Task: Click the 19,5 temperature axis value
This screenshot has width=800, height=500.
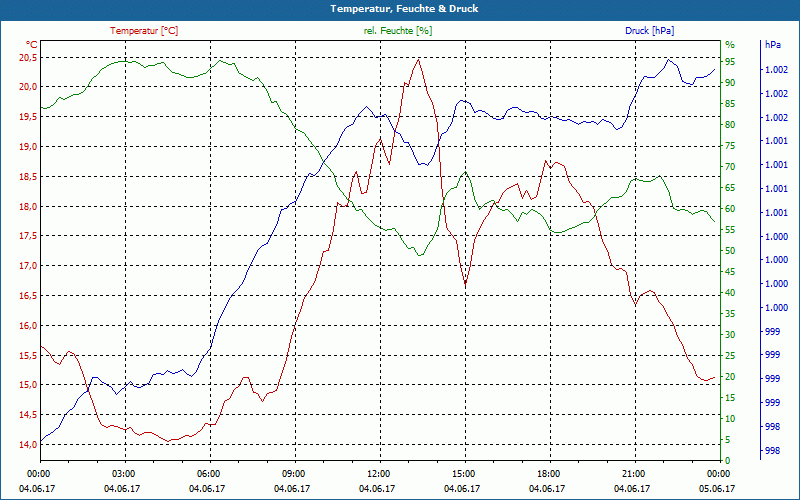Action: [28, 117]
